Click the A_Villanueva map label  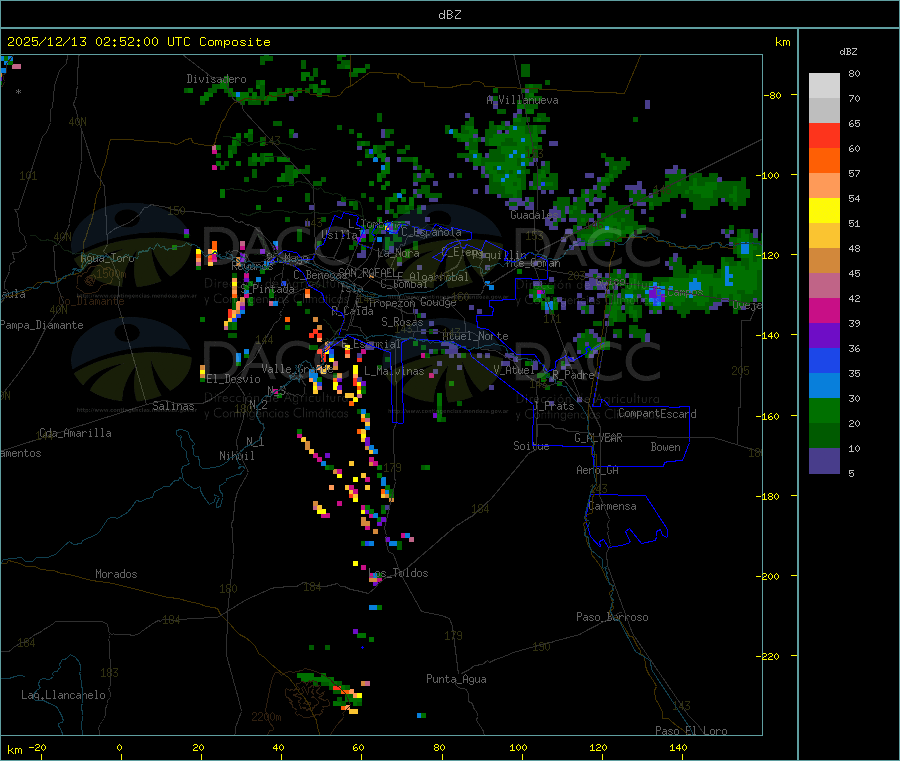click(522, 100)
